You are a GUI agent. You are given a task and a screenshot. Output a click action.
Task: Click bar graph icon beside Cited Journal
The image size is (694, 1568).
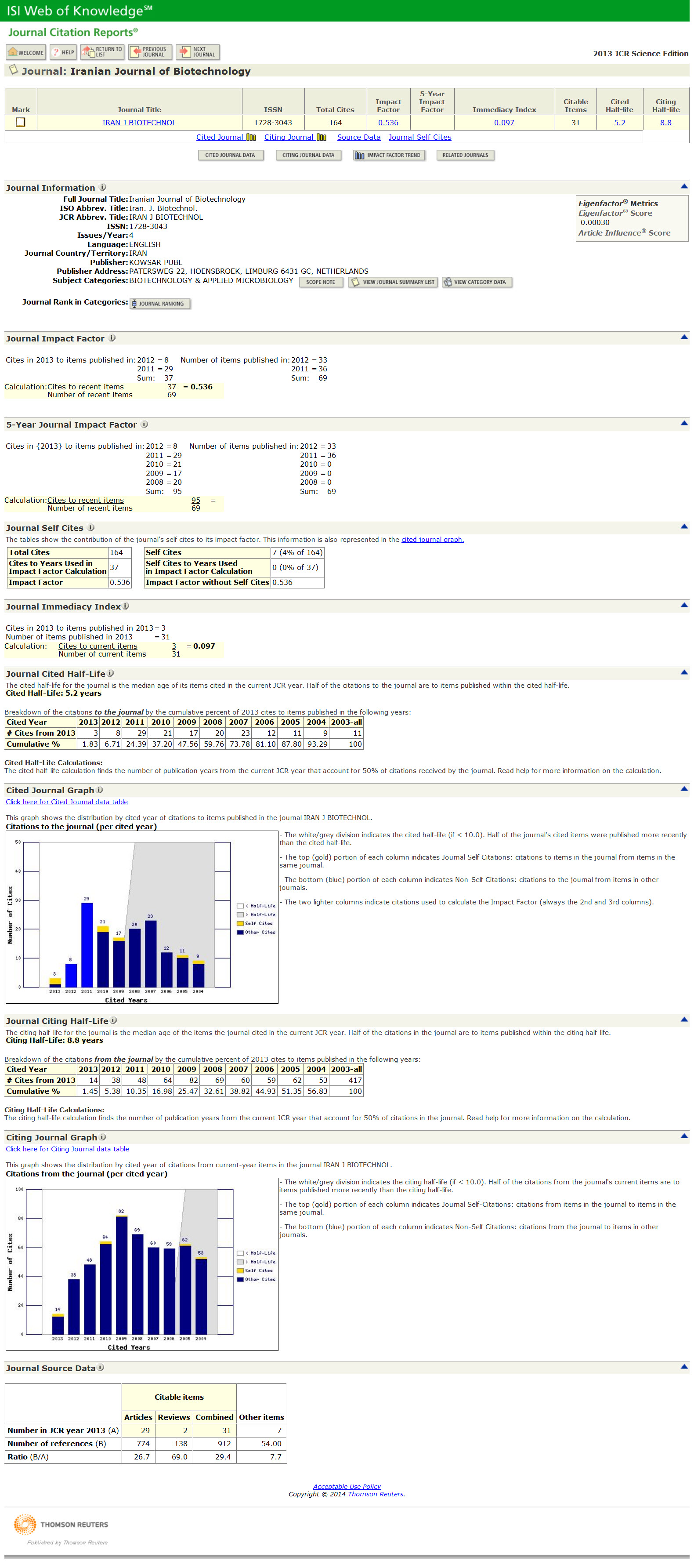[x=251, y=138]
